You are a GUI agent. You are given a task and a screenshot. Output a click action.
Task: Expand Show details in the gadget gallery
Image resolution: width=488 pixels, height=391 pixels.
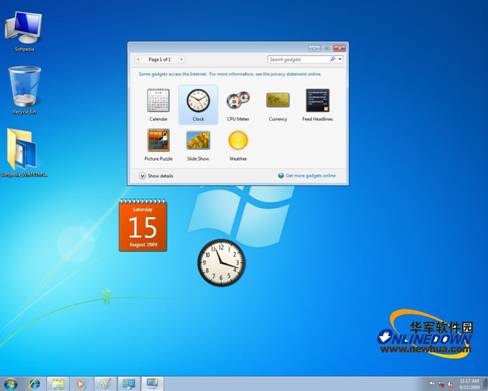click(x=156, y=176)
